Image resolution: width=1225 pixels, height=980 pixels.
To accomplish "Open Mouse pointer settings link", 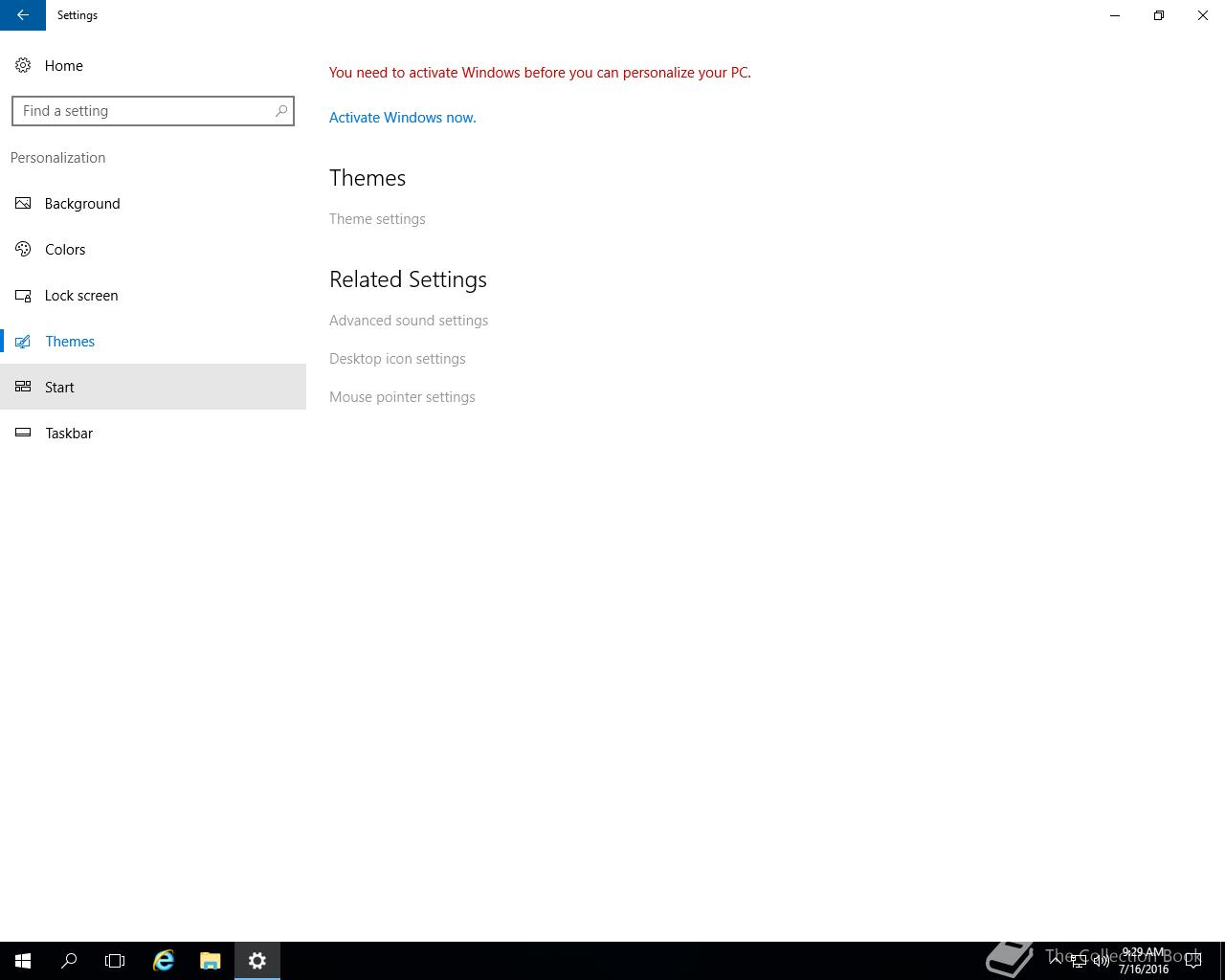I will [x=402, y=397].
